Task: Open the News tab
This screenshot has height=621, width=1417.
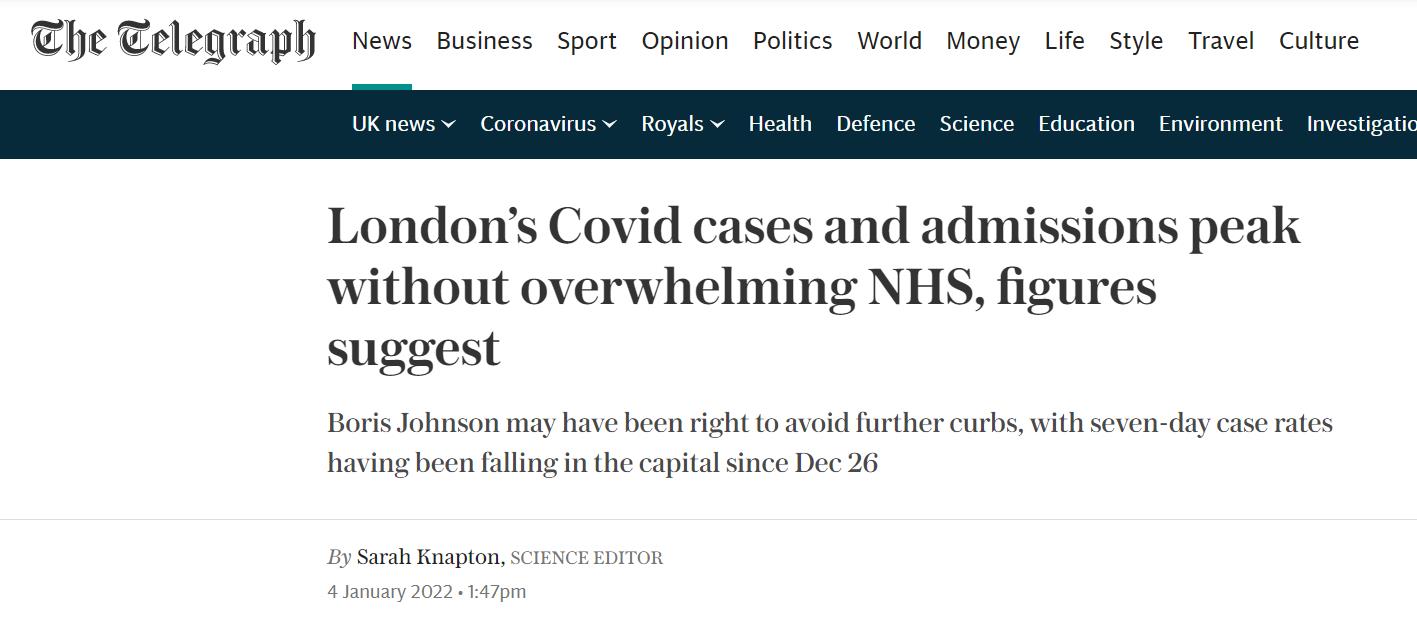Action: pyautogui.click(x=382, y=41)
